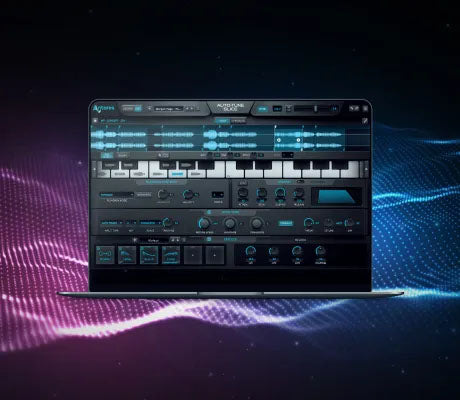Viewport: 460px width, 400px height.
Task: Click the Antares logo
Action: pos(103,109)
